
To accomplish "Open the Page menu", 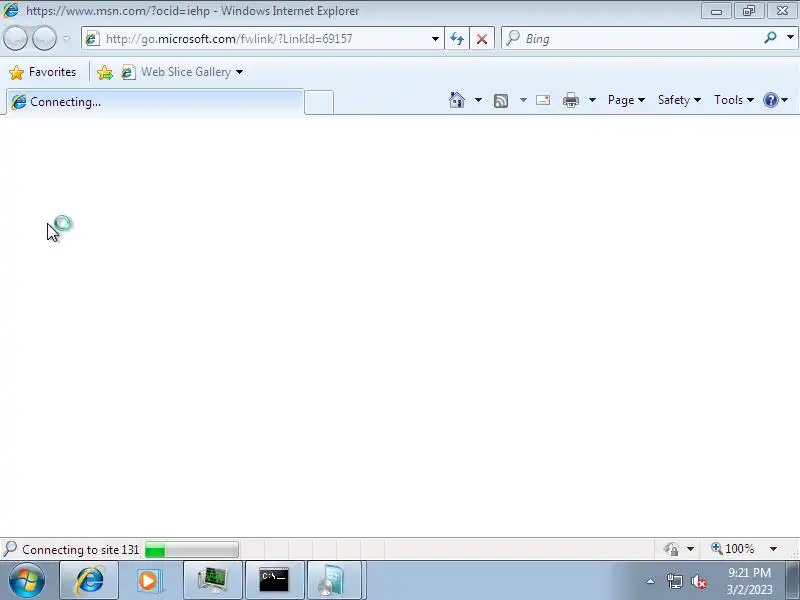I will (626, 100).
